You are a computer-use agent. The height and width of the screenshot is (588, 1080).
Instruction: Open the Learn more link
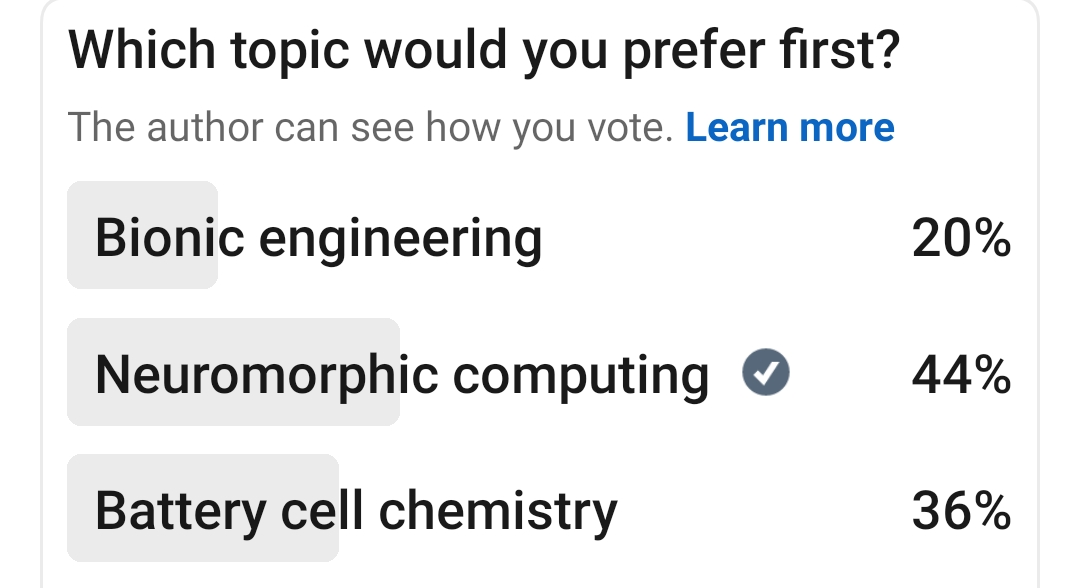pyautogui.click(x=790, y=128)
